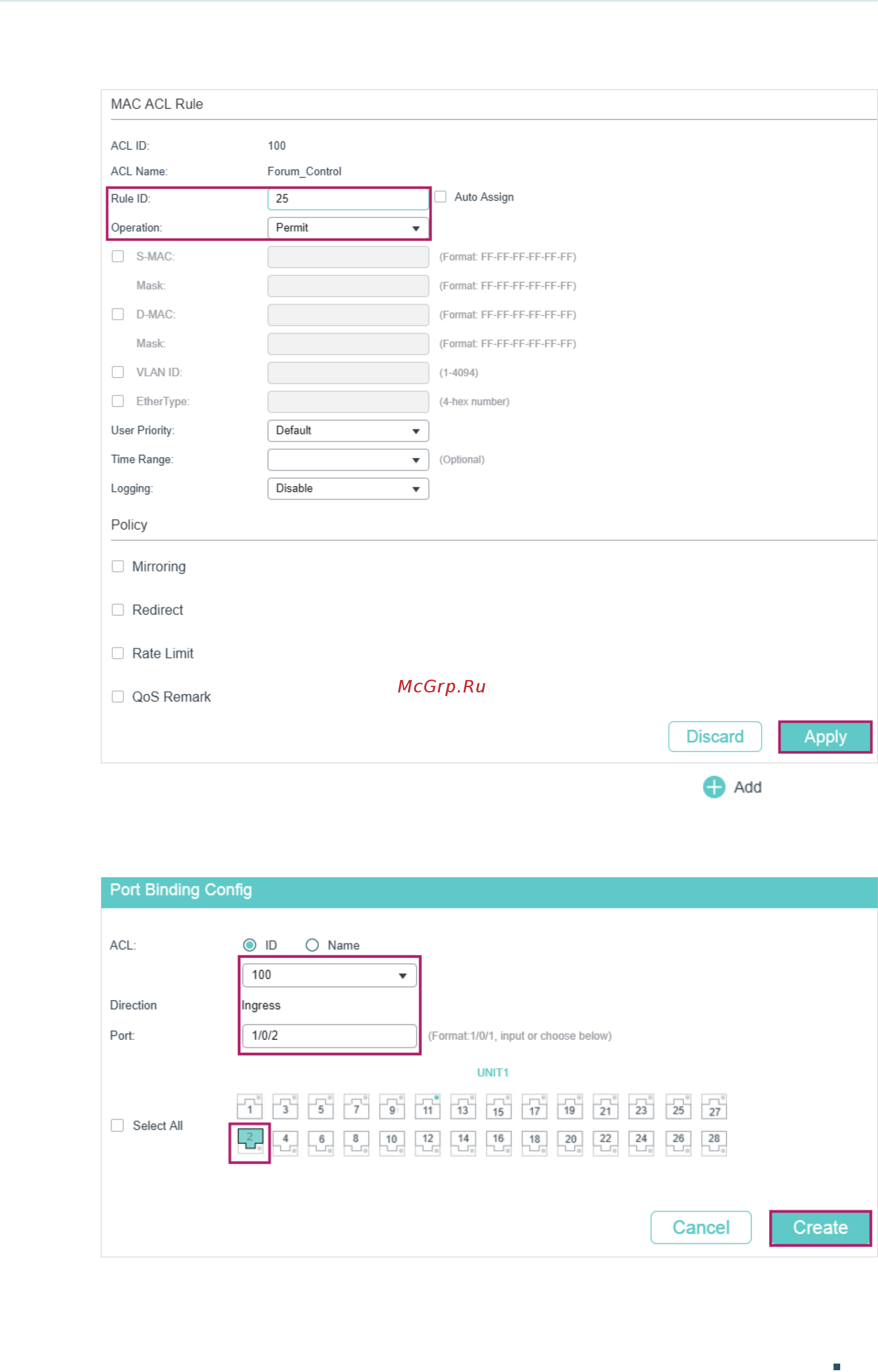Image resolution: width=878 pixels, height=1372 pixels.
Task: Tick the QoS Remark policy checkbox
Action: (118, 696)
